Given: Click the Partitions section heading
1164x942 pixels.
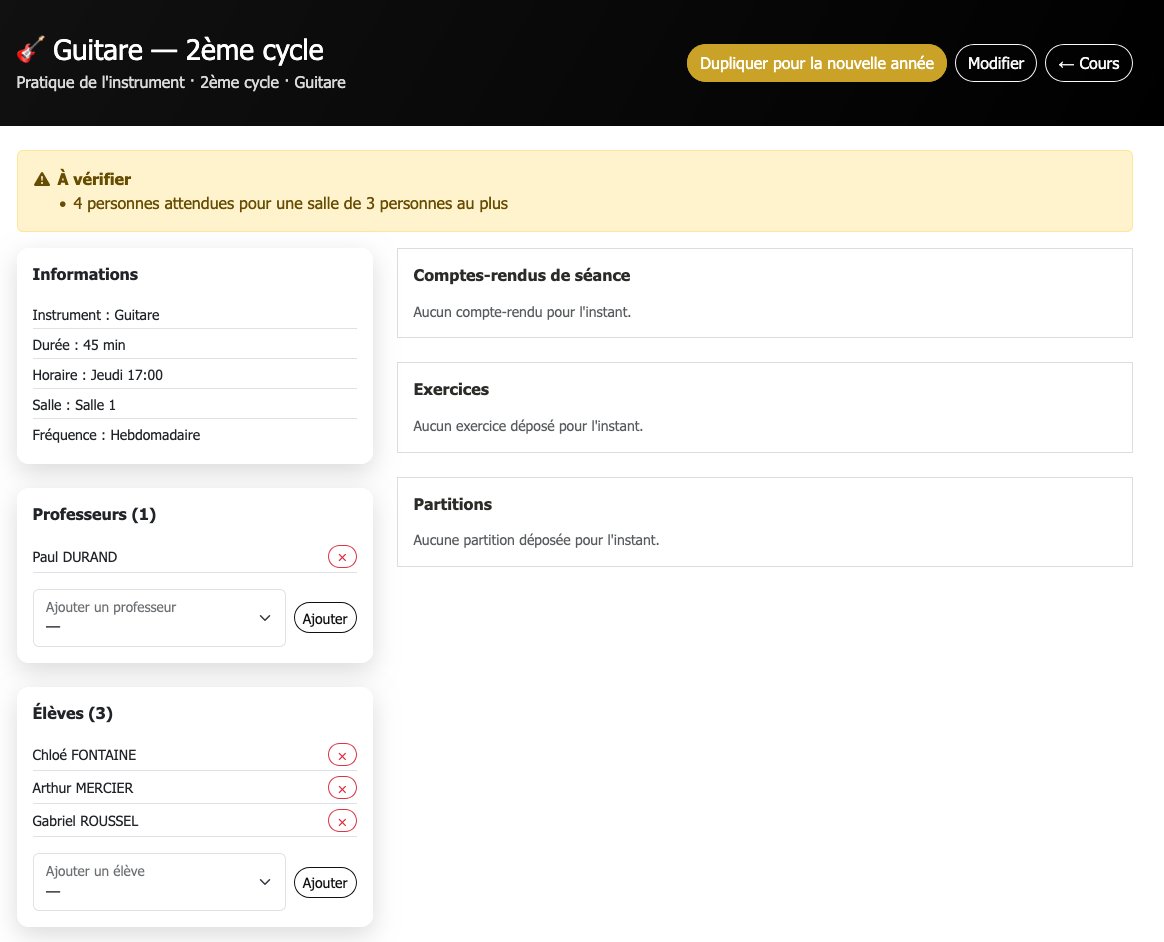Looking at the screenshot, I should [x=453, y=504].
